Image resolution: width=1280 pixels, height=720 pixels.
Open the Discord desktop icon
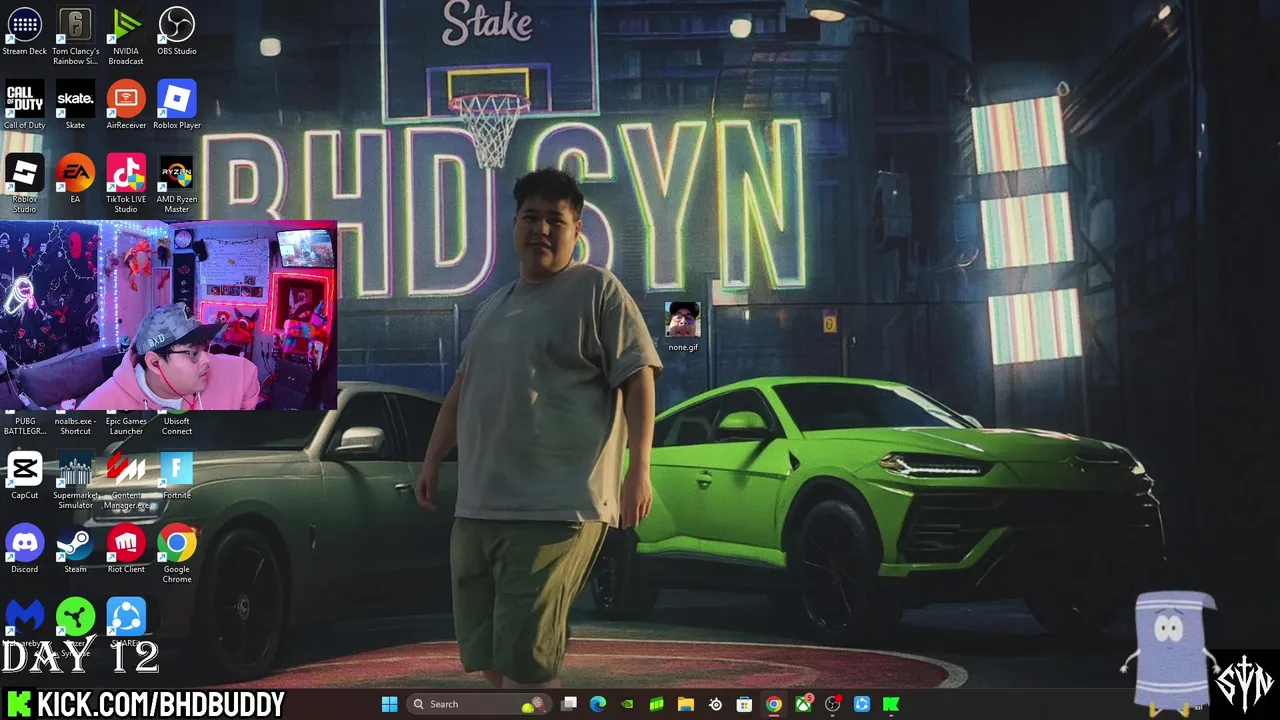pos(25,549)
